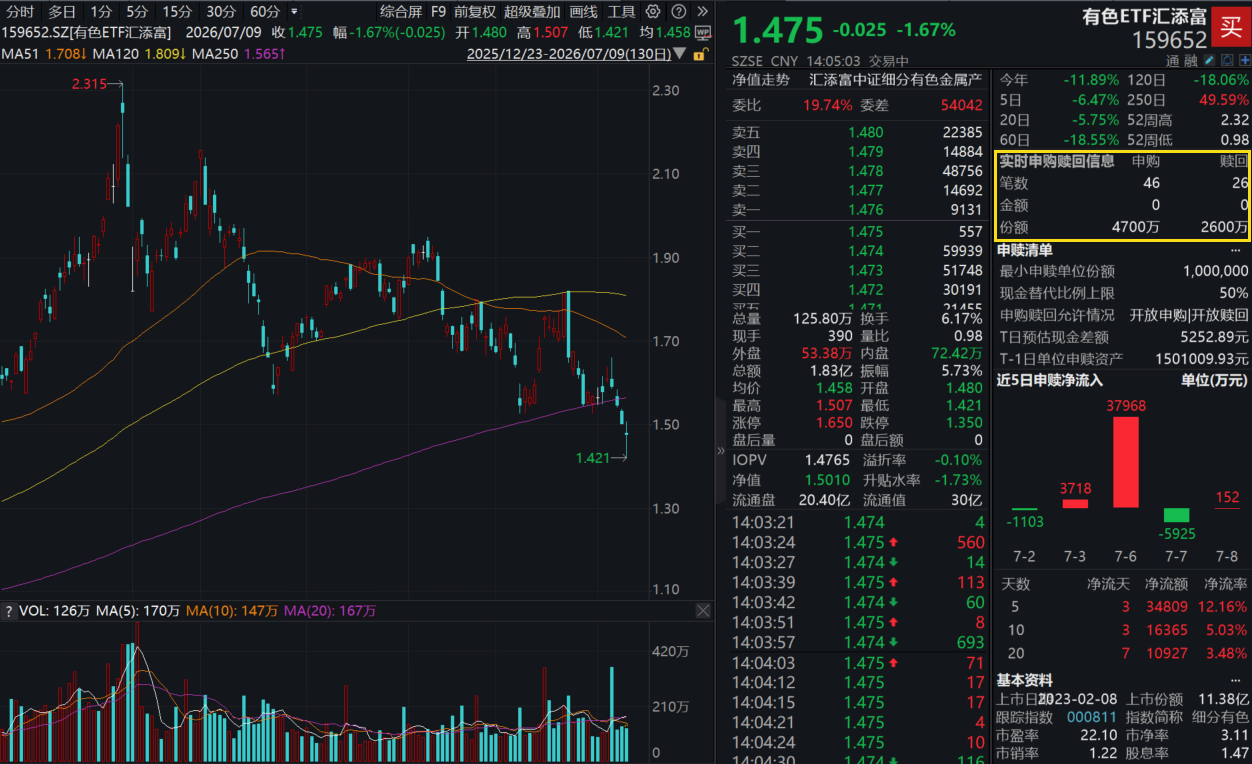Image resolution: width=1252 pixels, height=764 pixels.
Task: Add stock to watchlist with plus icon
Action: point(1243,61)
